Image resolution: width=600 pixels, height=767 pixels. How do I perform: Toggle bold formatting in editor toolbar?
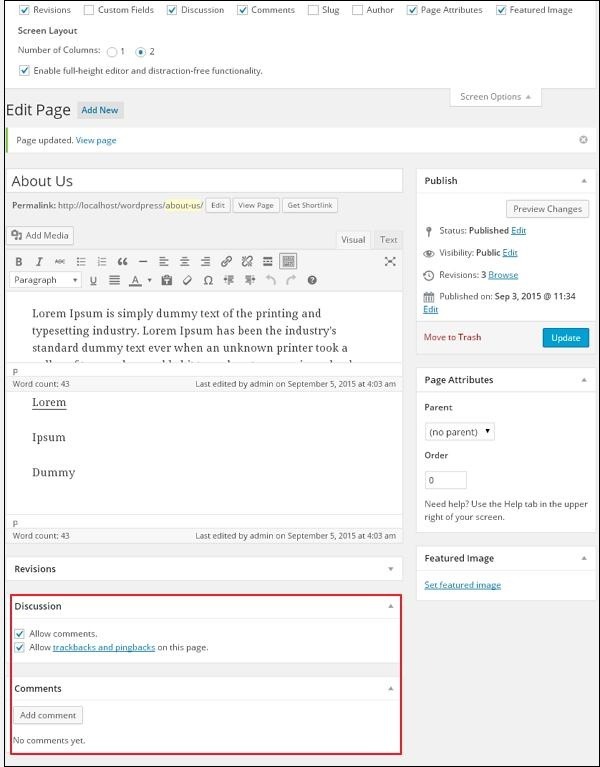(19, 261)
